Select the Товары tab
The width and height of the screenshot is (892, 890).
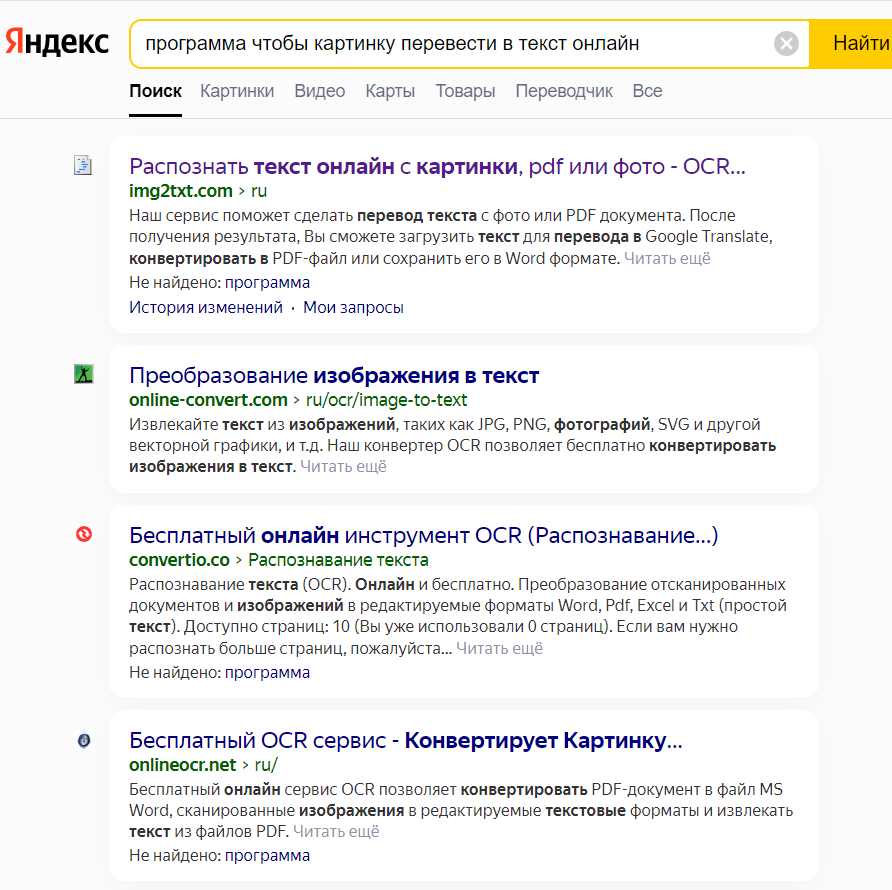point(465,91)
